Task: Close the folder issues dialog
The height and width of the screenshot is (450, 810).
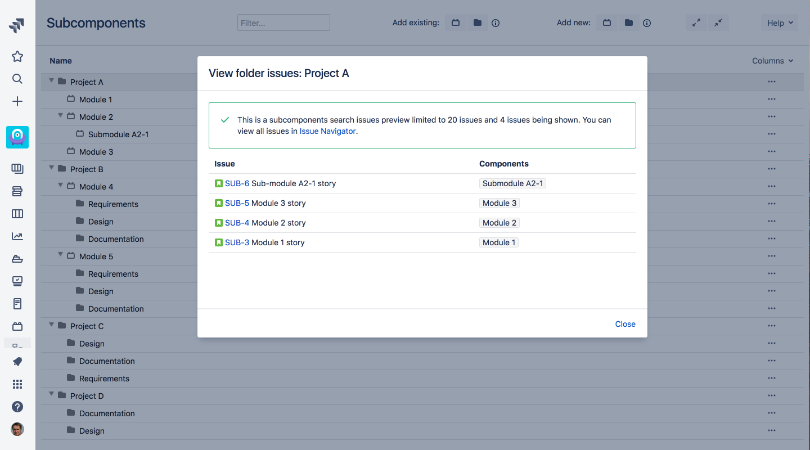Action: (625, 324)
